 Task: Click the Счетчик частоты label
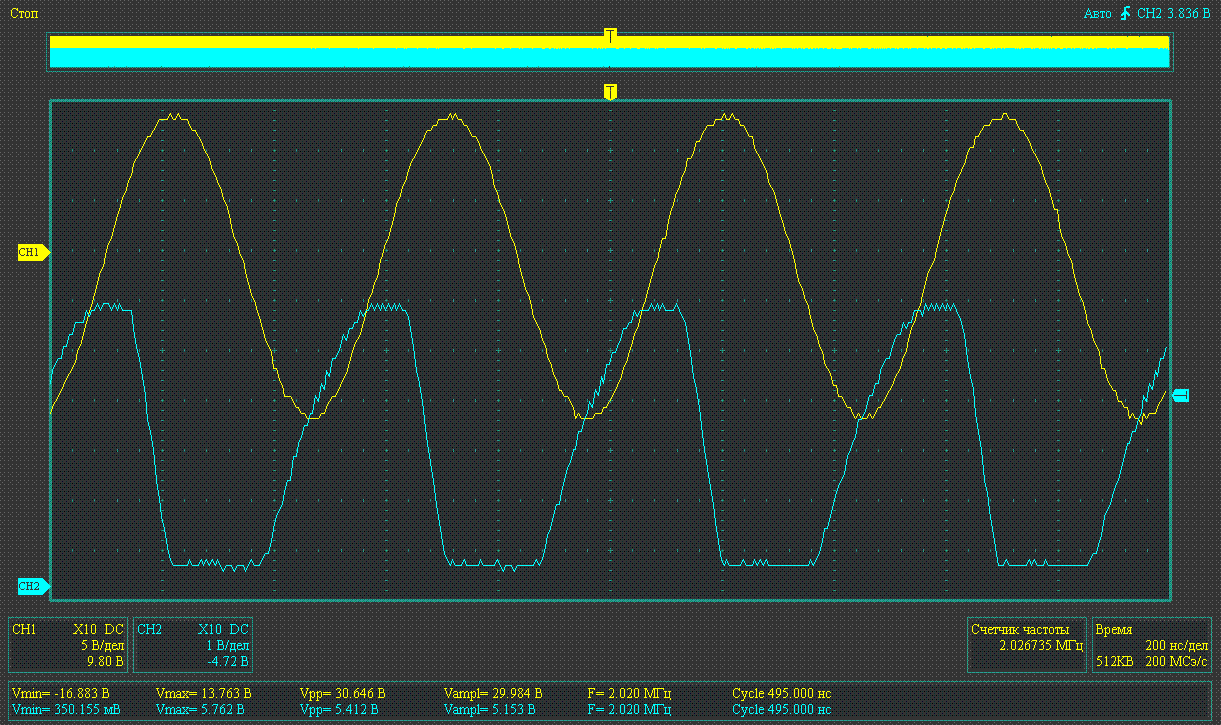[1020, 630]
